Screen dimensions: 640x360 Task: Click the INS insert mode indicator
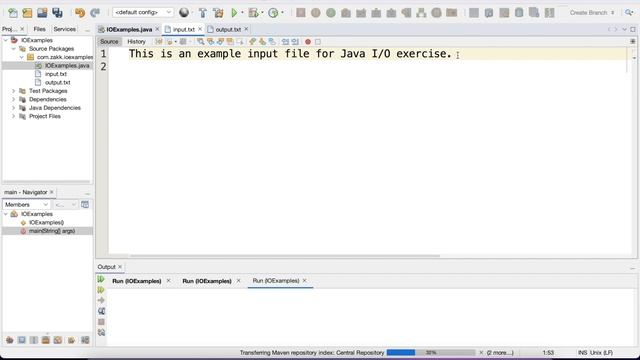(582, 352)
